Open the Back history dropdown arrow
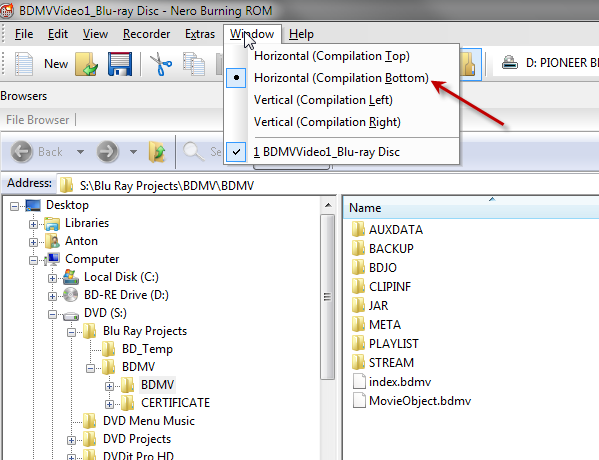Viewport: 599px width, 460px height. [x=80, y=152]
